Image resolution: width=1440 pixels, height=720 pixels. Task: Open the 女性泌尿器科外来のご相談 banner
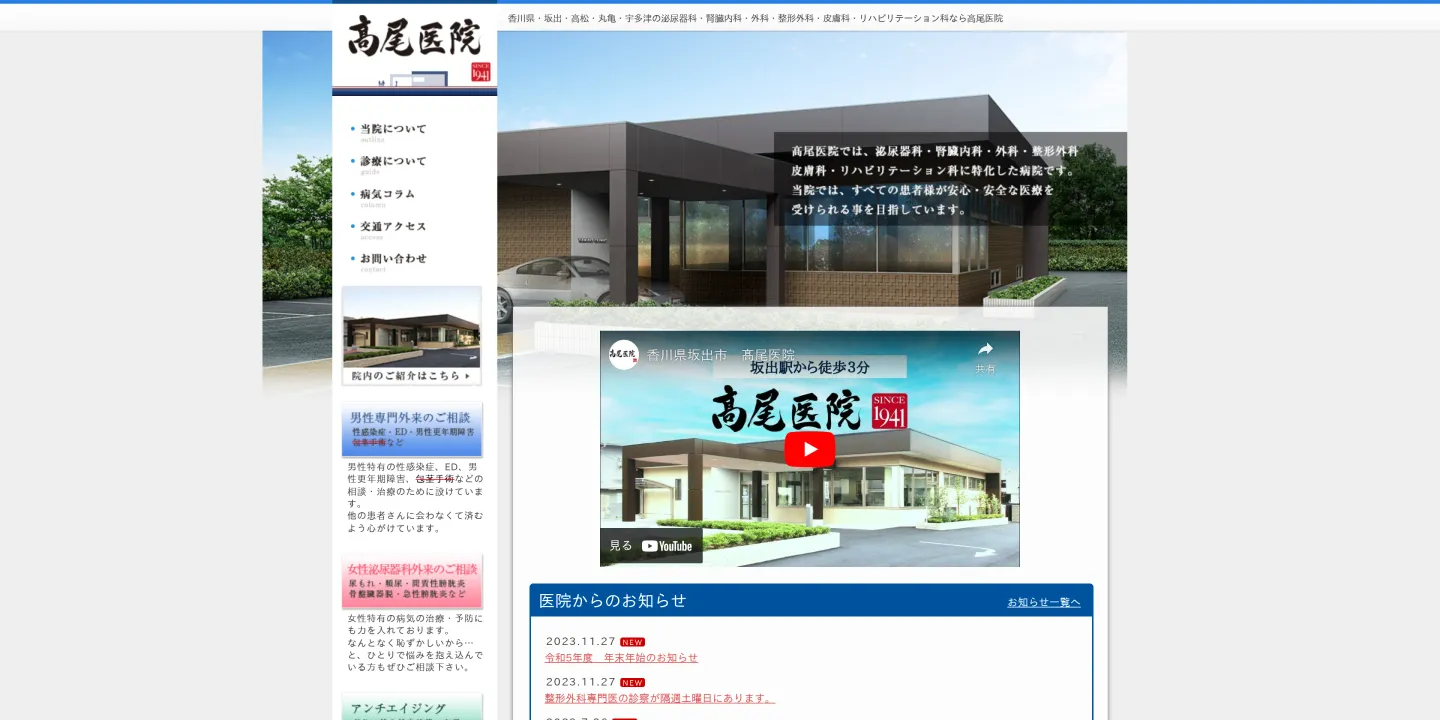[x=412, y=581]
